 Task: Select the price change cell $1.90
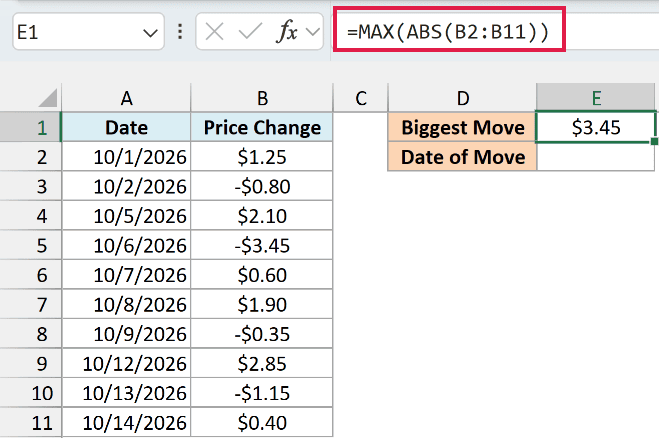click(262, 304)
